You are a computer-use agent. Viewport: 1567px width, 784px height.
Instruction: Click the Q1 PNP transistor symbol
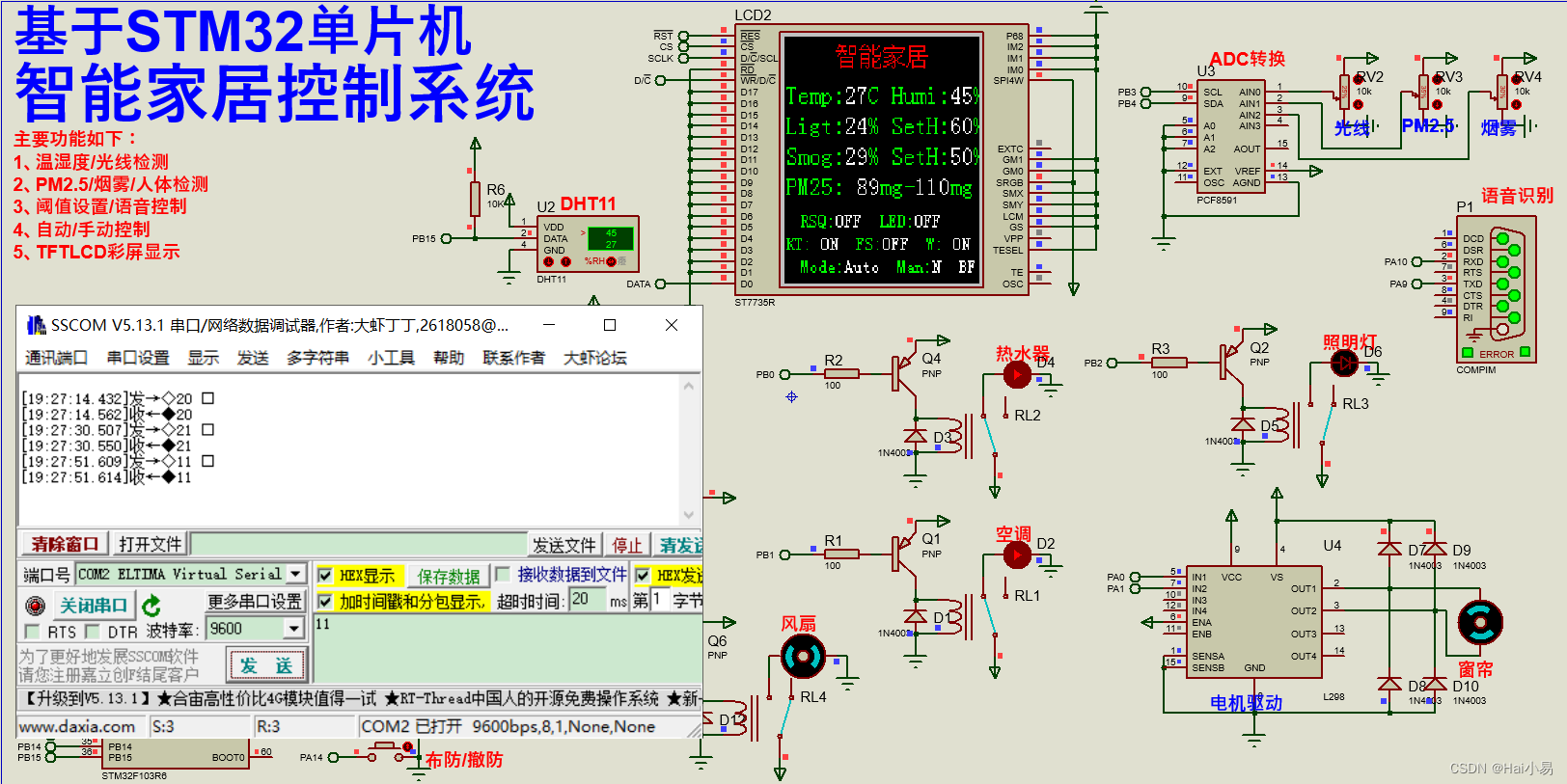(x=904, y=553)
